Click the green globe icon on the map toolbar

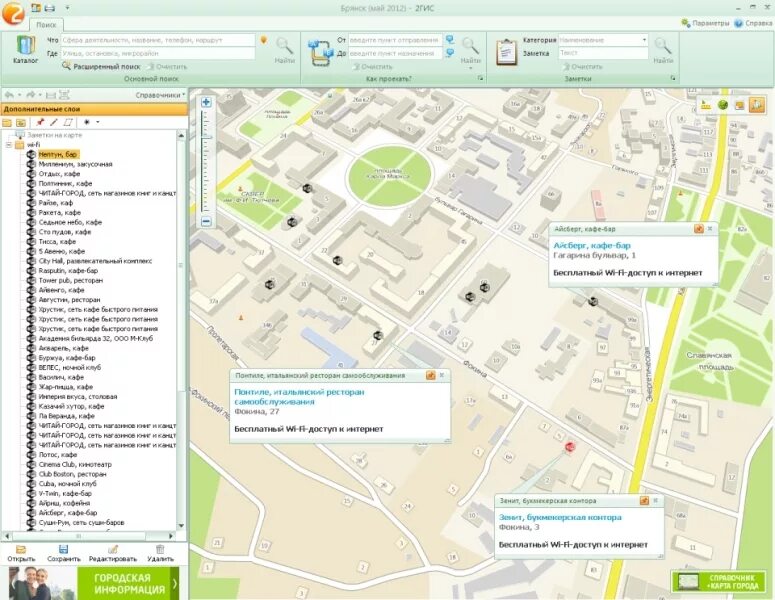[x=723, y=105]
